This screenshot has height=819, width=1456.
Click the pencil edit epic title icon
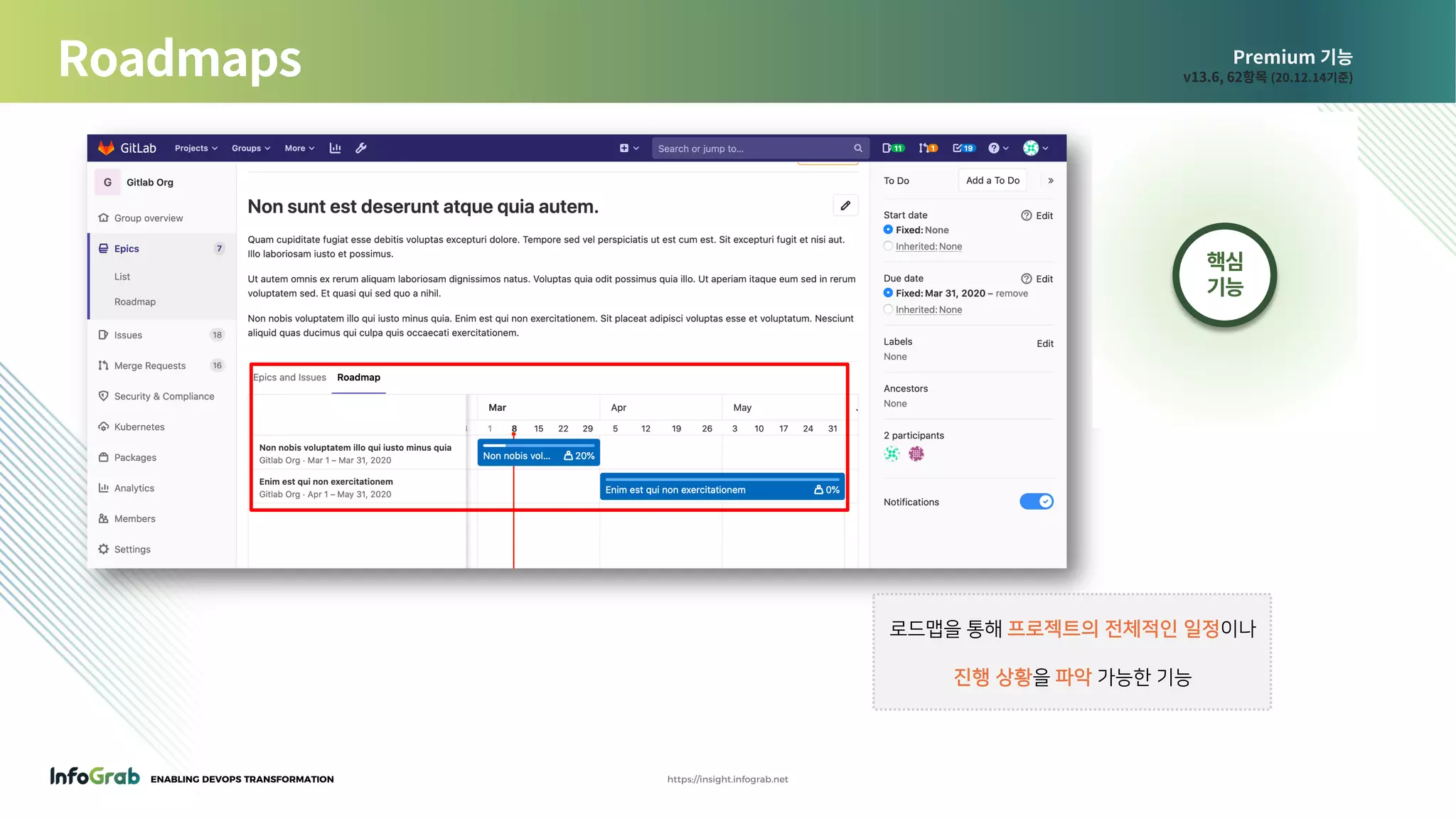coord(845,205)
